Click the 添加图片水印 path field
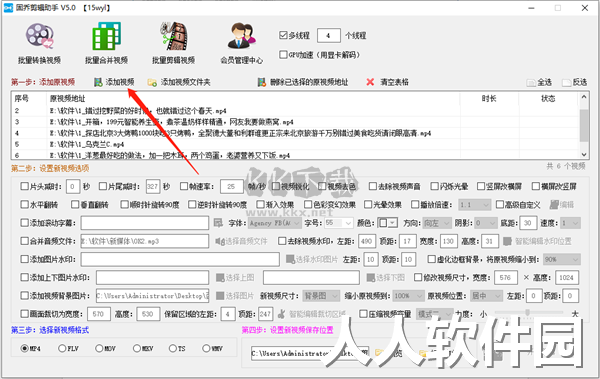Viewport: 600px width, 379px height. coord(180,260)
